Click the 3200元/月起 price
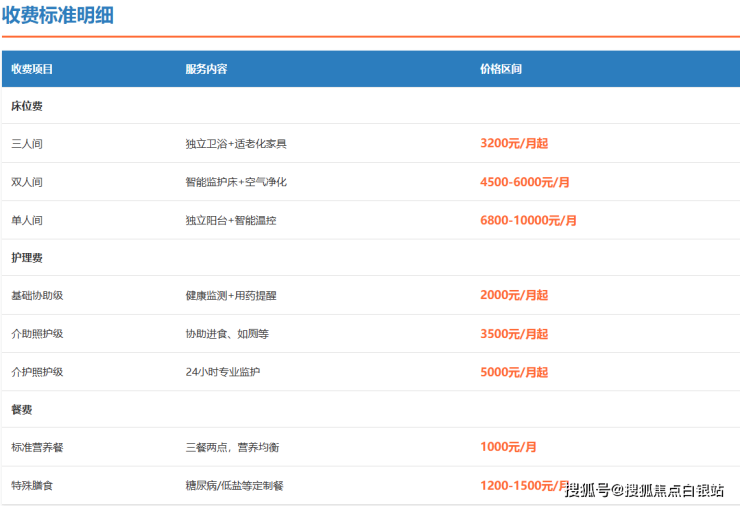The image size is (740, 506). (514, 144)
